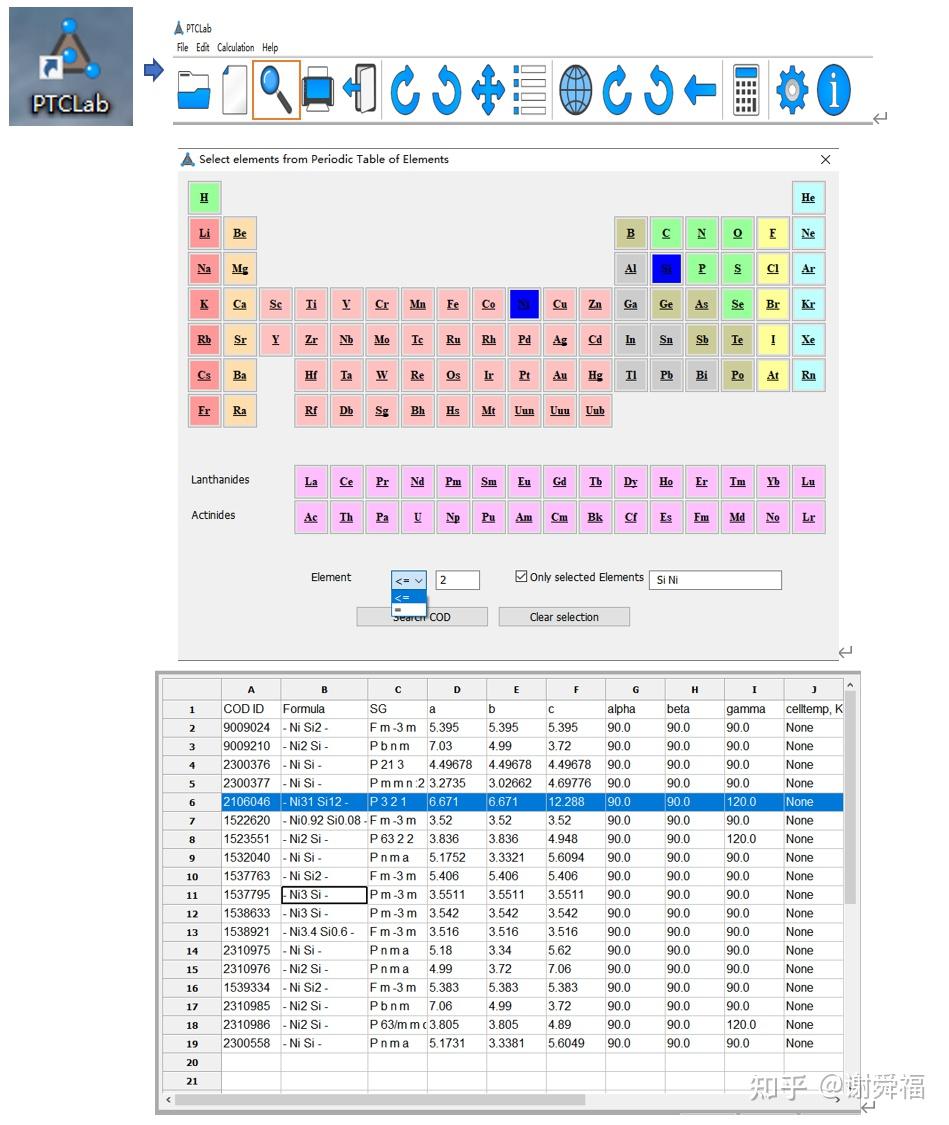This screenshot has height=1125, width=949.
Task: Select Gold (Au) element
Action: click(x=560, y=375)
